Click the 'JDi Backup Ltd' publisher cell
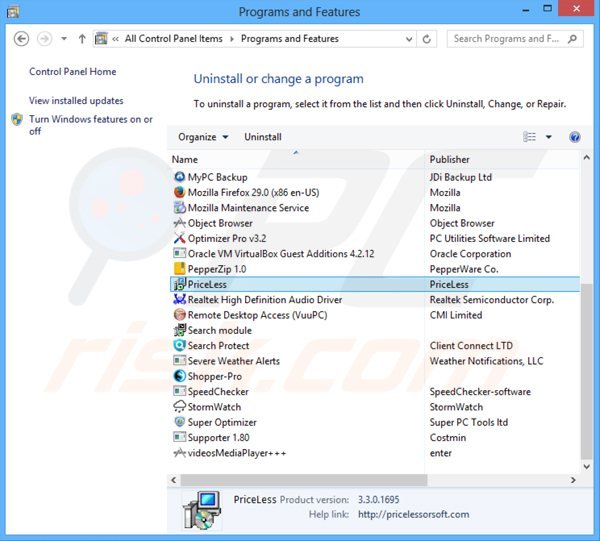The width and height of the screenshot is (600, 541). [461, 177]
